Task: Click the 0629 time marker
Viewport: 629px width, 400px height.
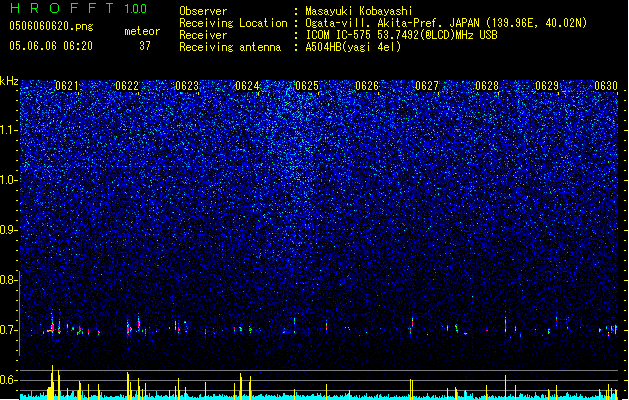Action: tap(547, 86)
